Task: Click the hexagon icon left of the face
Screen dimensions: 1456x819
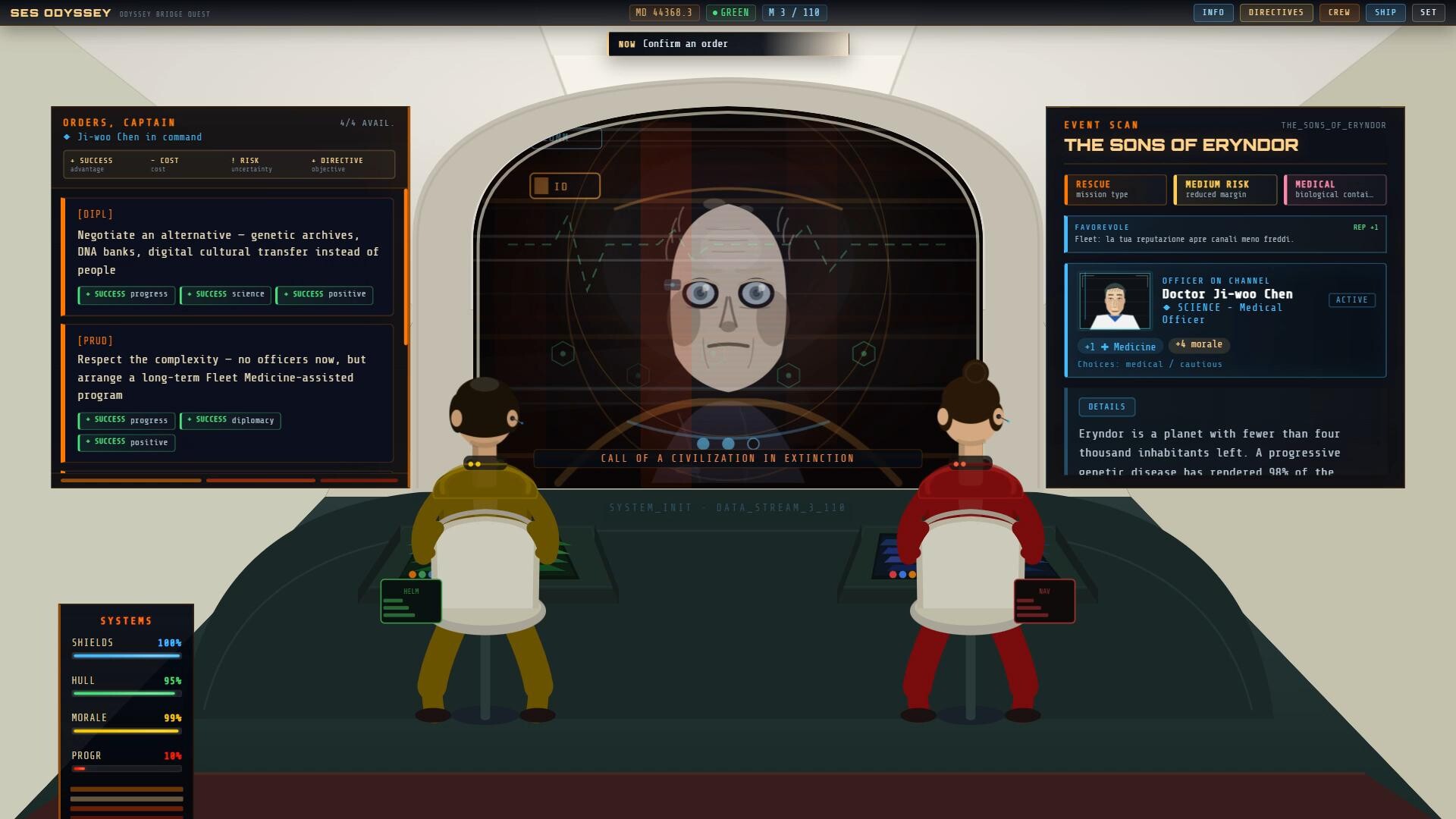Action: pos(563,353)
